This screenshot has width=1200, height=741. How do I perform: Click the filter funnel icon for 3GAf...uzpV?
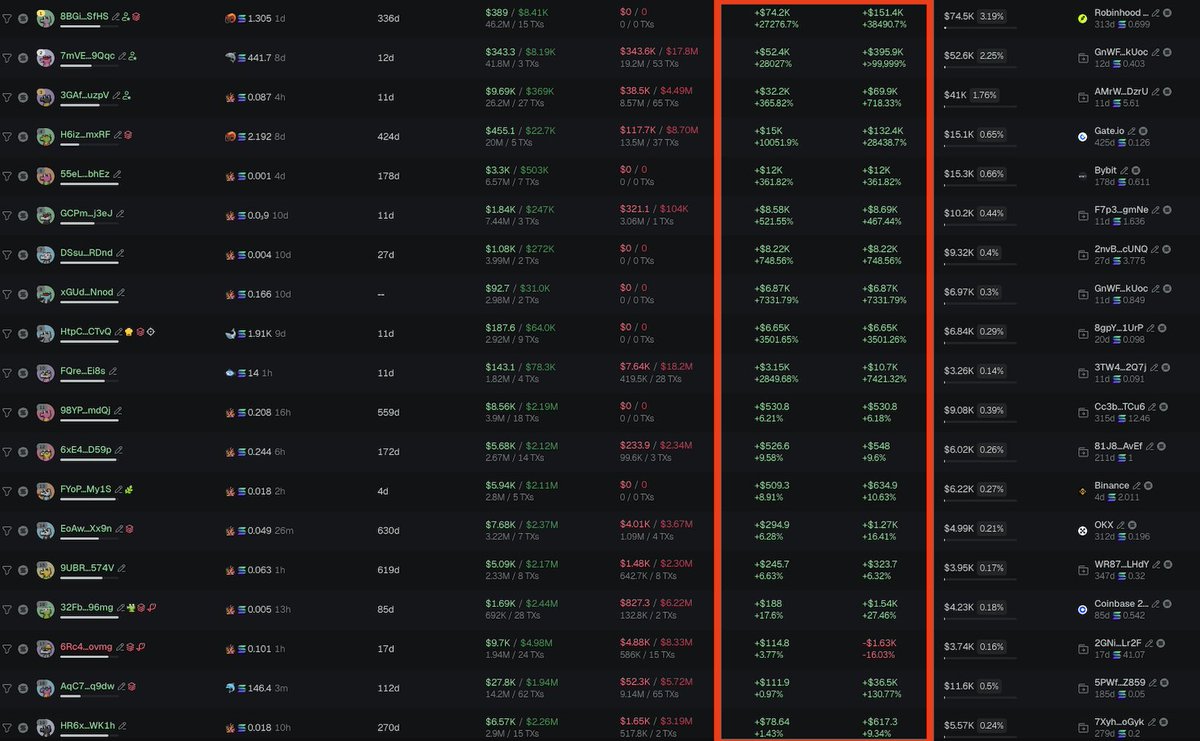tap(7, 97)
